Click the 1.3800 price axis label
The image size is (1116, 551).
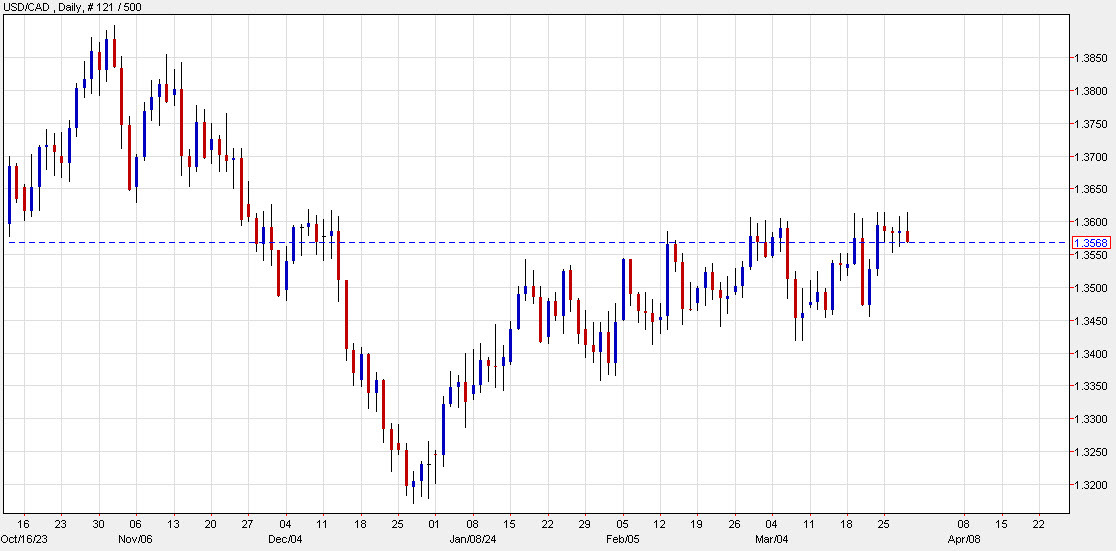pos(1090,91)
